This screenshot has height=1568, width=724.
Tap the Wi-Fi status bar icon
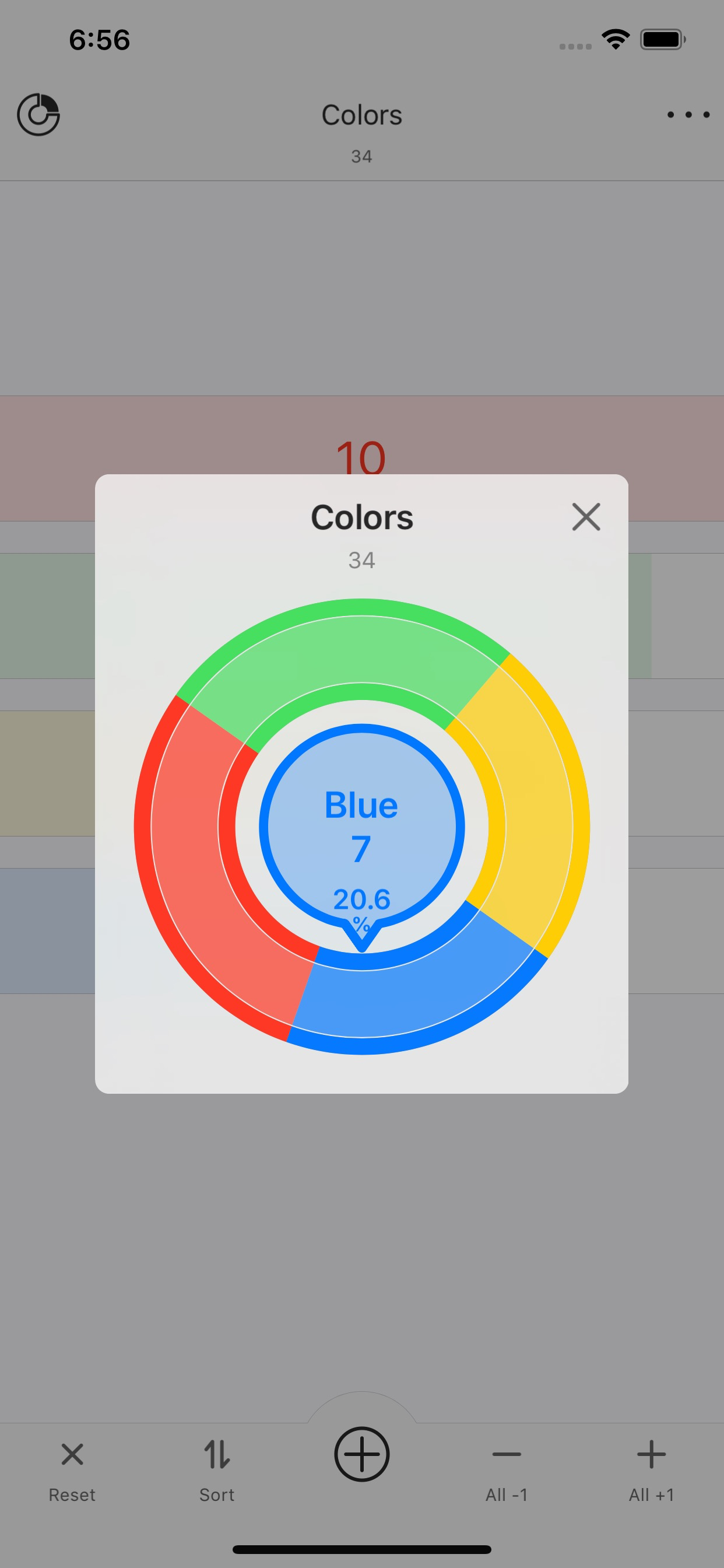616,40
